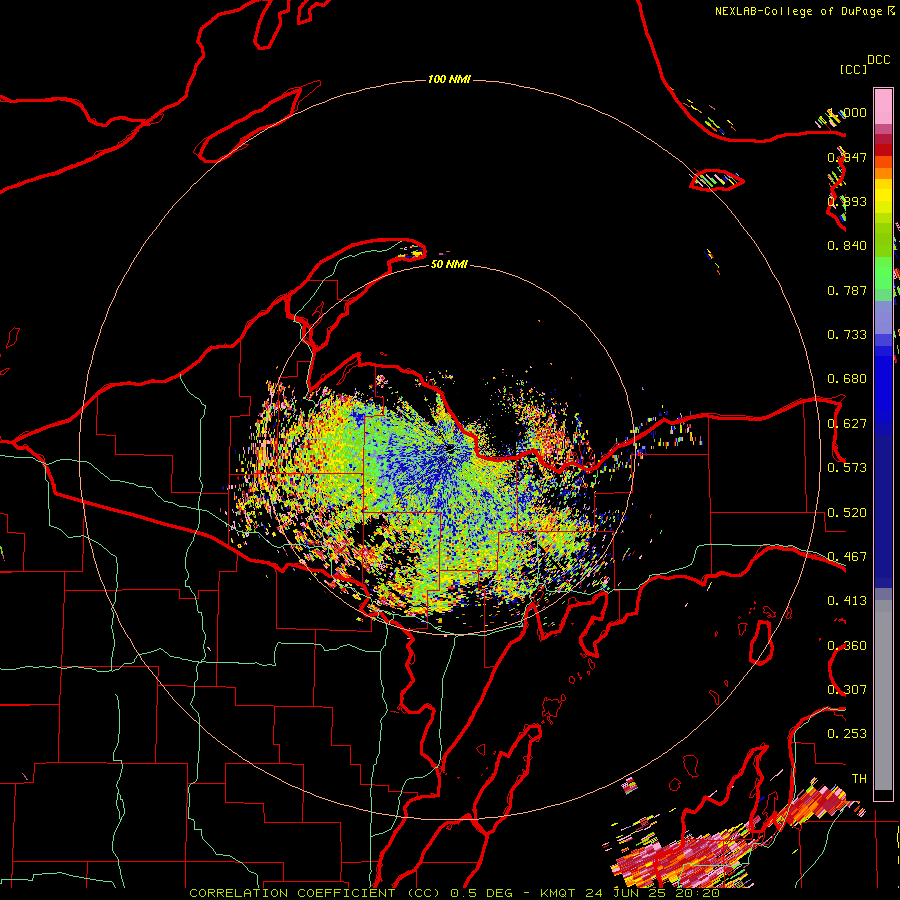Click the [CC] label above the color bar
The image size is (900, 900).
[854, 69]
